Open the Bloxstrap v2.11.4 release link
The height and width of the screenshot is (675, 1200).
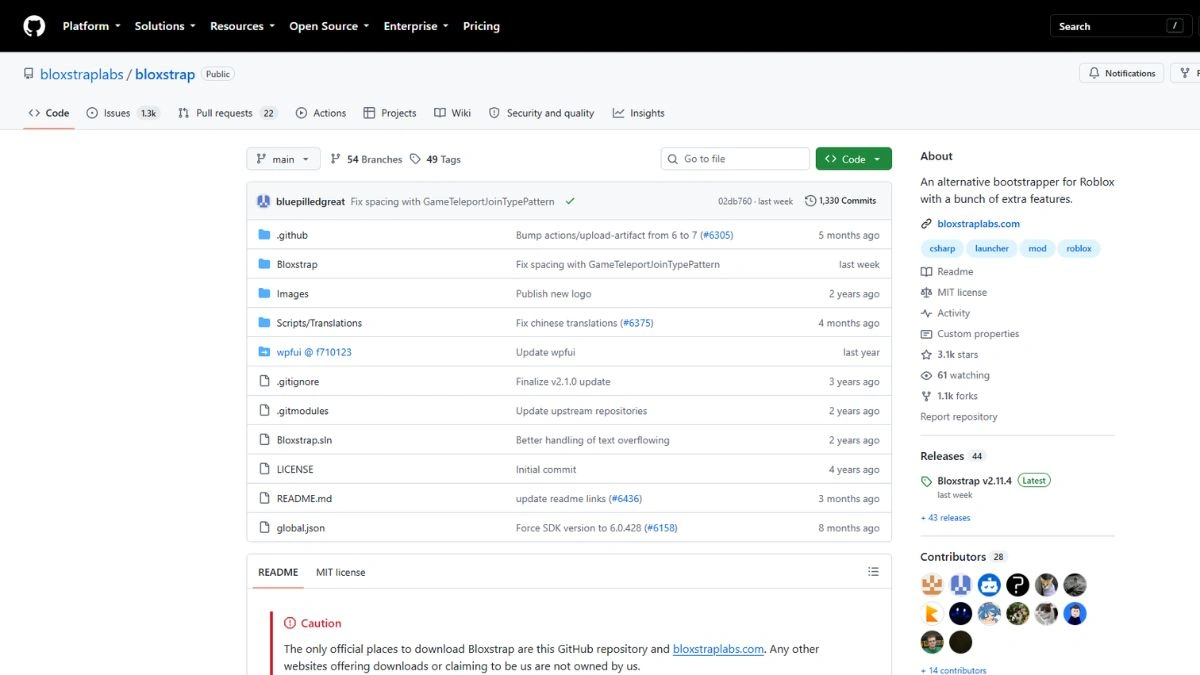[x=974, y=481]
